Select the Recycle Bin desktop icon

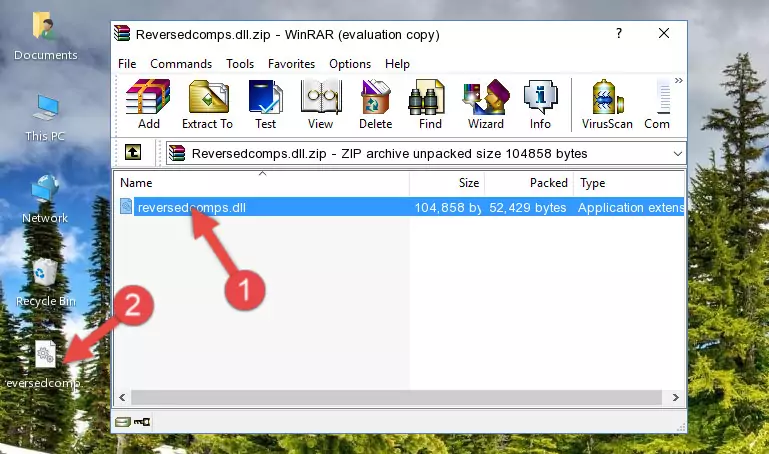pyautogui.click(x=46, y=282)
